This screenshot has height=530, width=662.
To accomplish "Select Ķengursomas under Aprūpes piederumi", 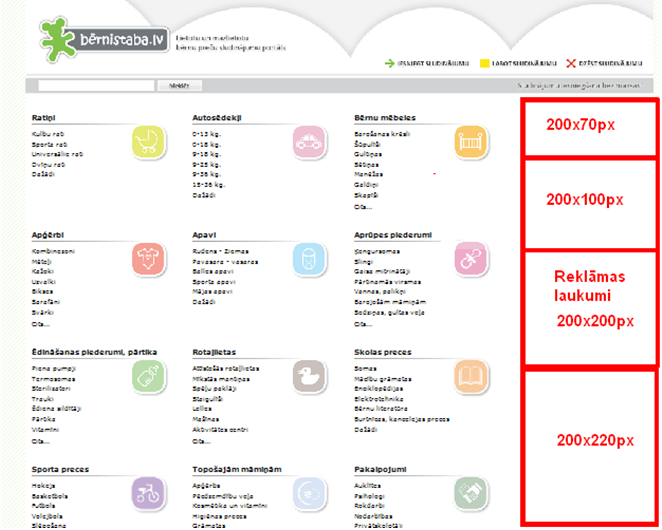I will coord(377,251).
